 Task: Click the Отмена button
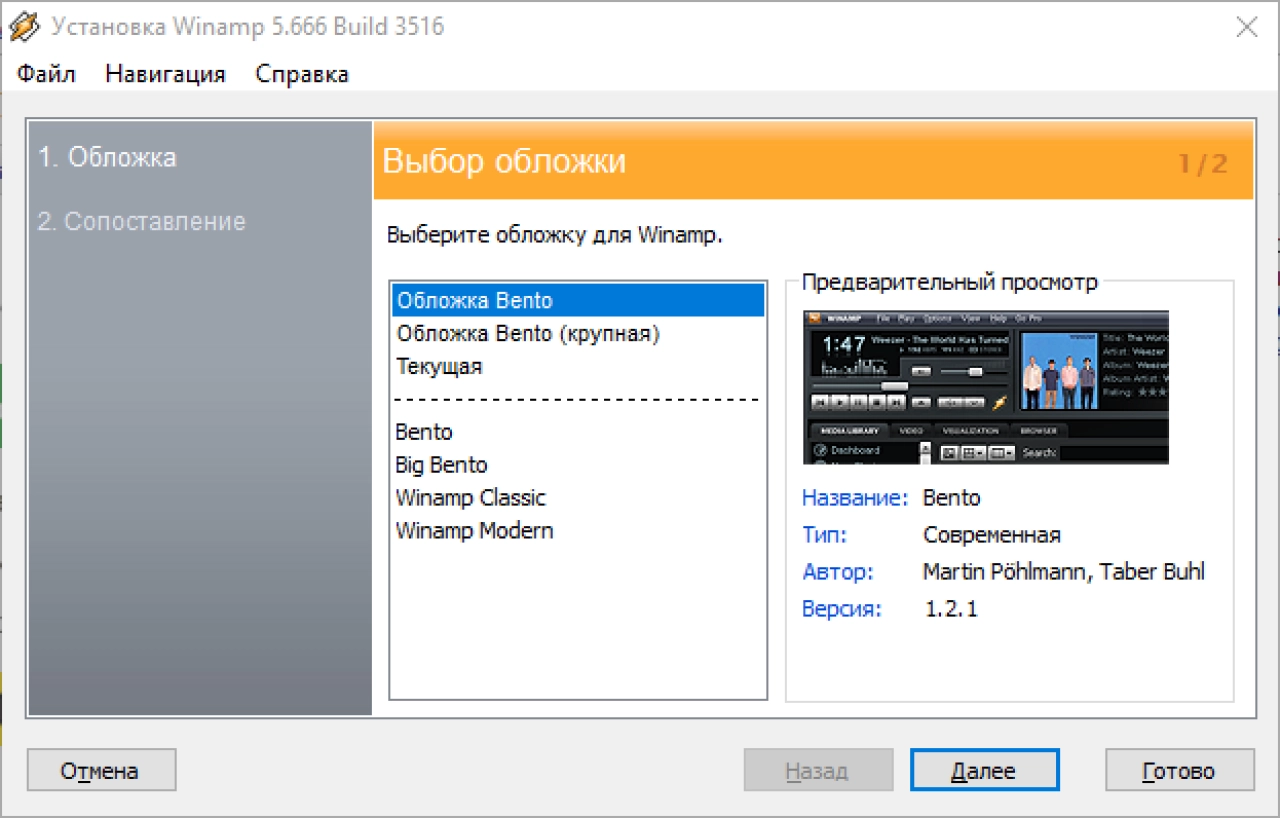click(x=101, y=771)
